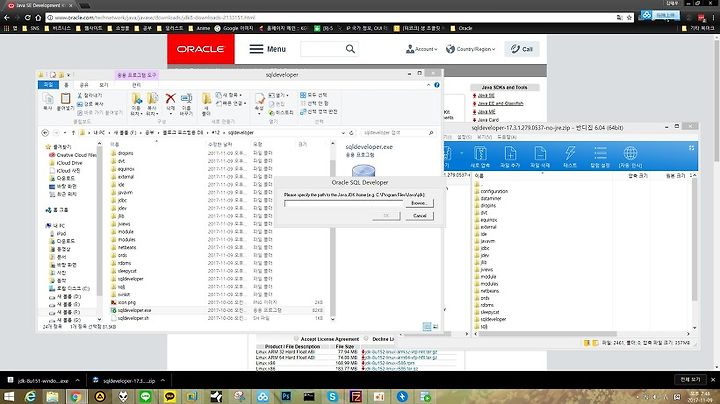Image resolution: width=720 pixels, height=404 pixels.
Task: Select Decline License Agreement radio button
Action: (x=366, y=339)
